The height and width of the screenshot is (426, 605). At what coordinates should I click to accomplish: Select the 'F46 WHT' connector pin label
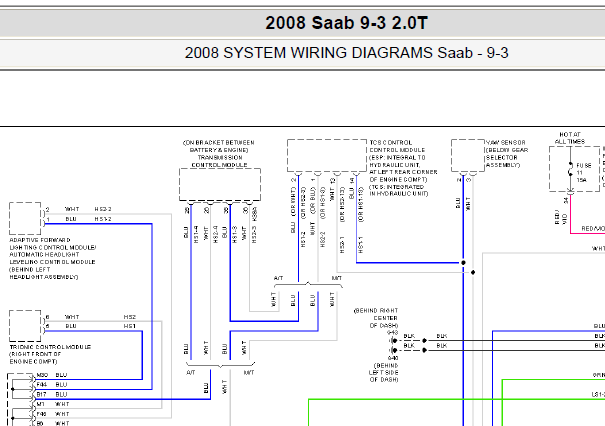point(53,414)
